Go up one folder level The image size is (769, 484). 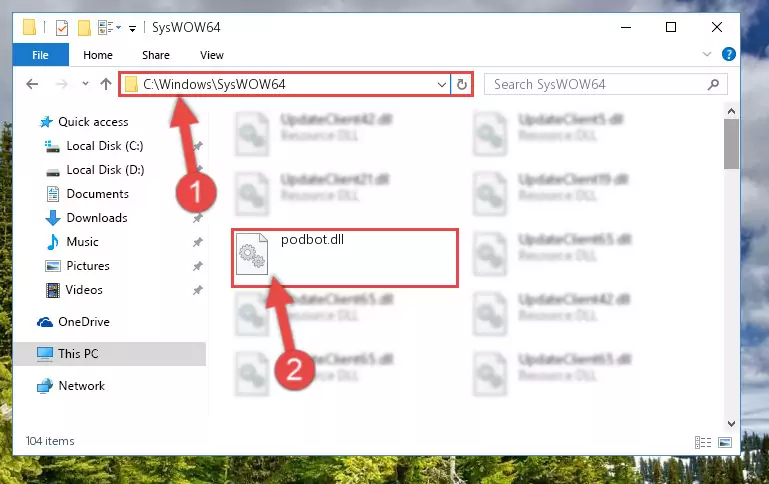pos(105,84)
